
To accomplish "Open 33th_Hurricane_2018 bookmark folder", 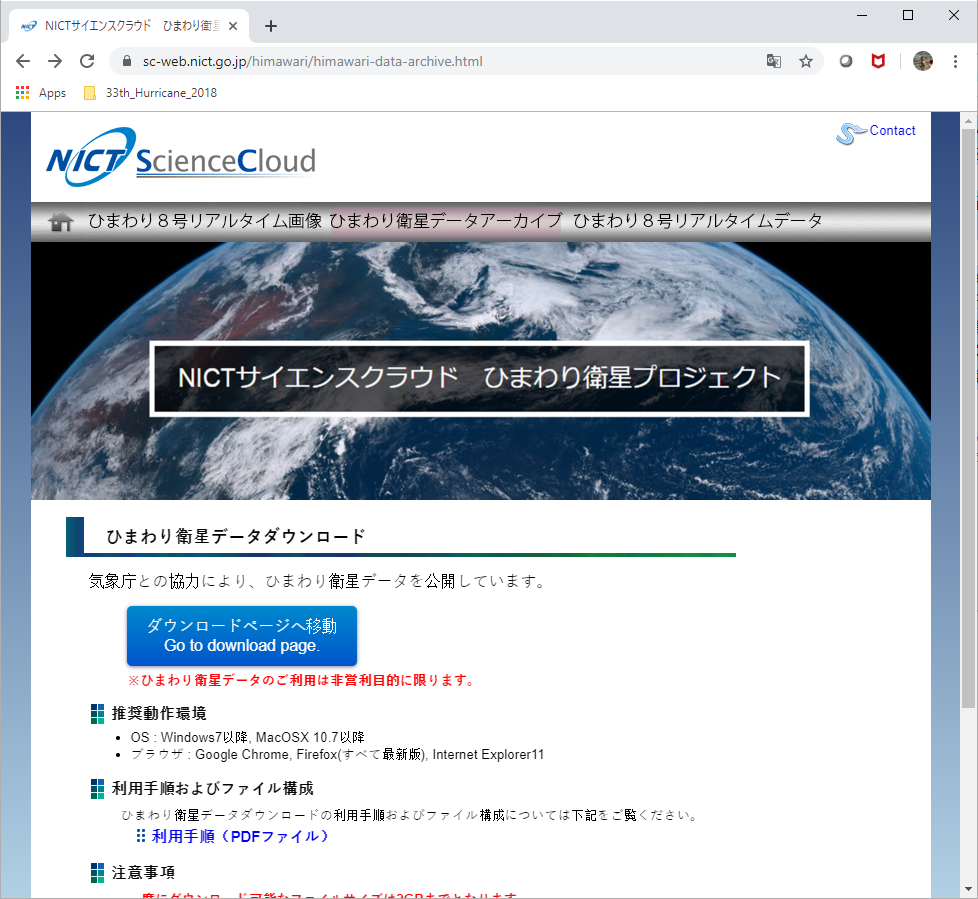I will (x=150, y=93).
